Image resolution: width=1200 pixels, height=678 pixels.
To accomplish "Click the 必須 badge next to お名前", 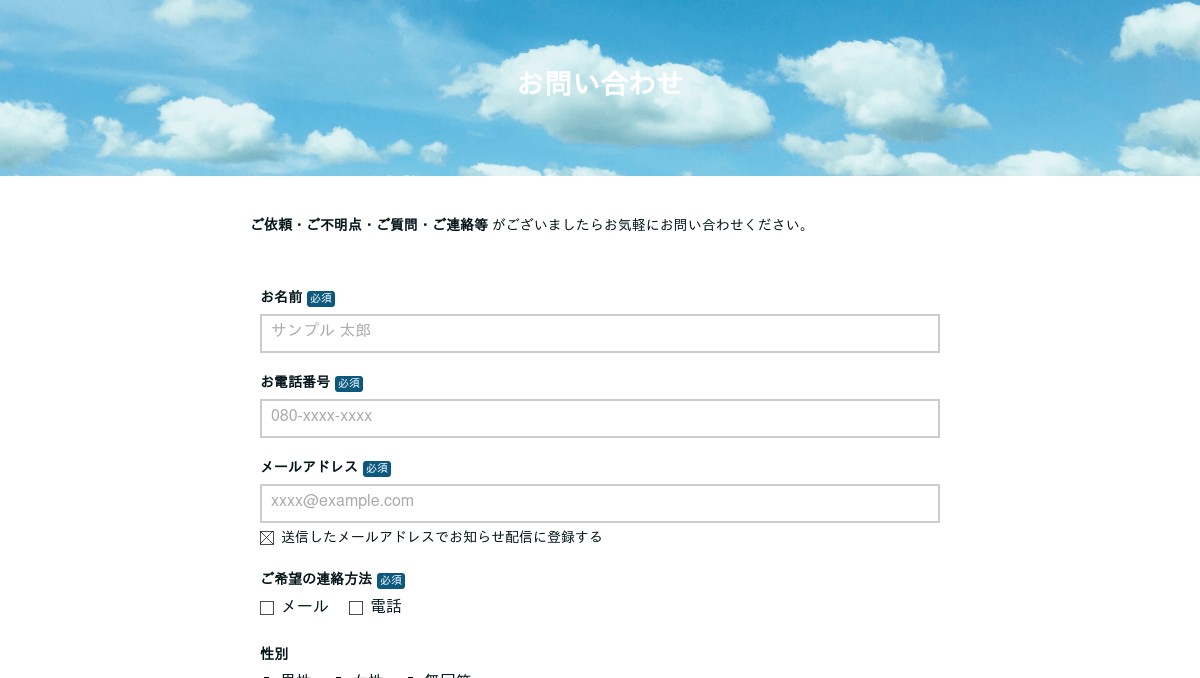I will pyautogui.click(x=321, y=298).
